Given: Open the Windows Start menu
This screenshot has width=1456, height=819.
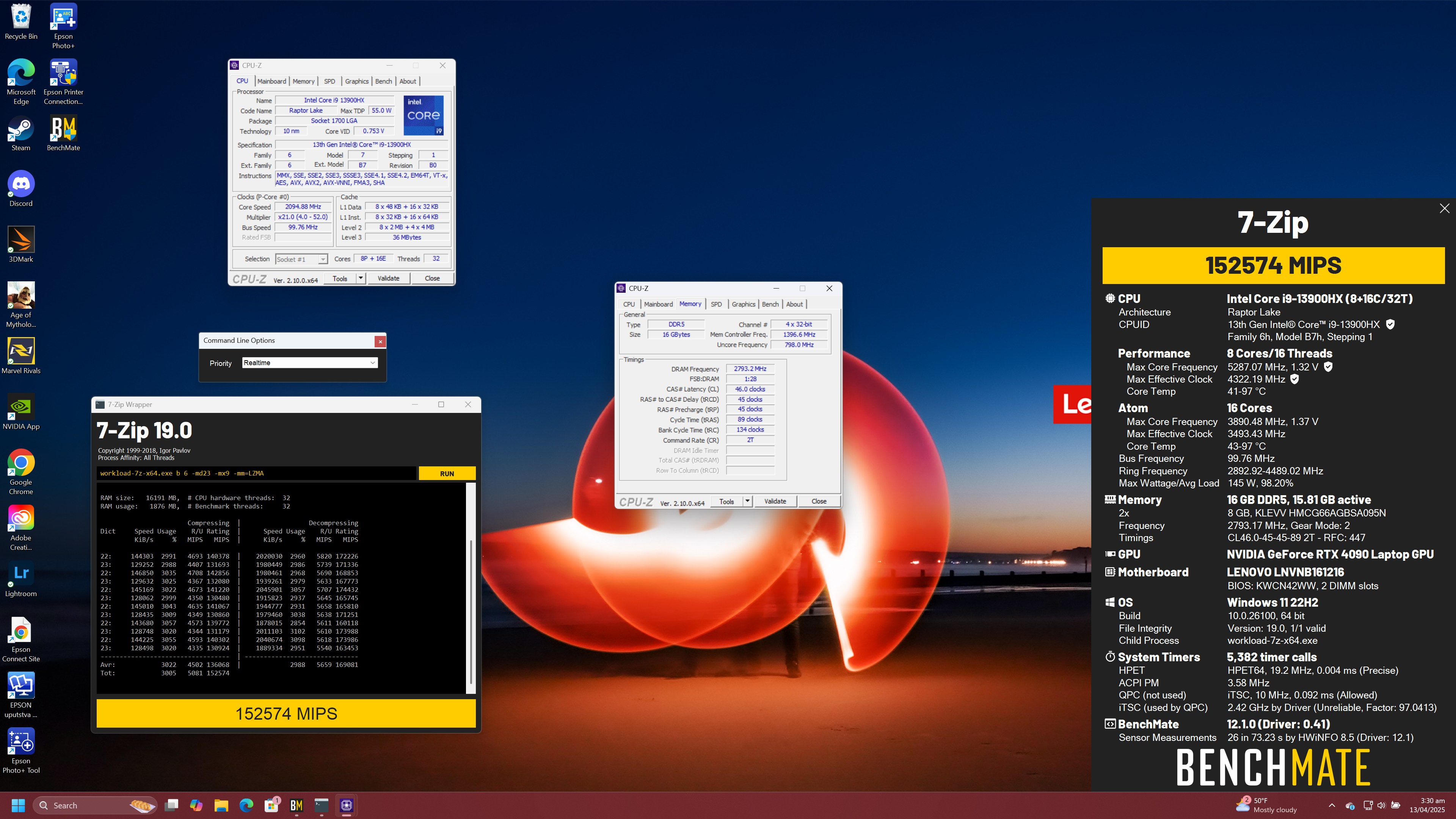Looking at the screenshot, I should [18, 805].
